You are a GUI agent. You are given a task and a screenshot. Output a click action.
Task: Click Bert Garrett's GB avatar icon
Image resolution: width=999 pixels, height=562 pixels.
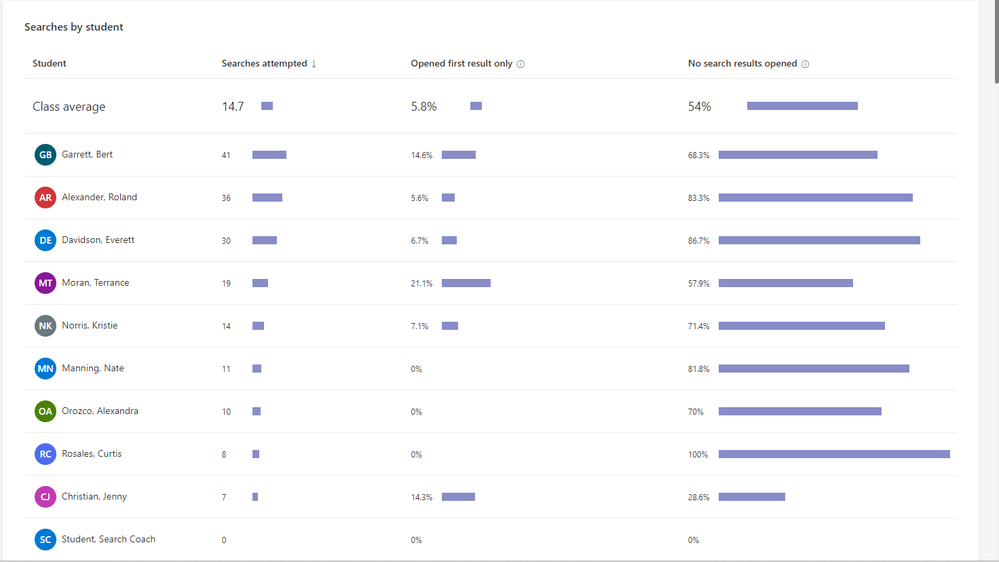pos(45,155)
